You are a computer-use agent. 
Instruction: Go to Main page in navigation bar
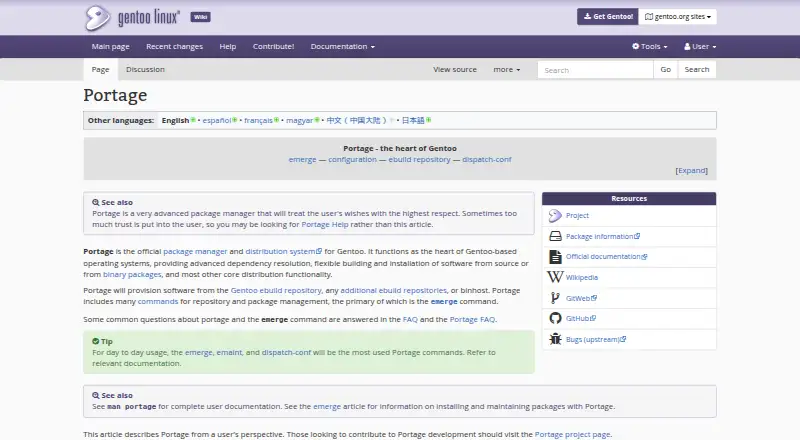coord(111,46)
